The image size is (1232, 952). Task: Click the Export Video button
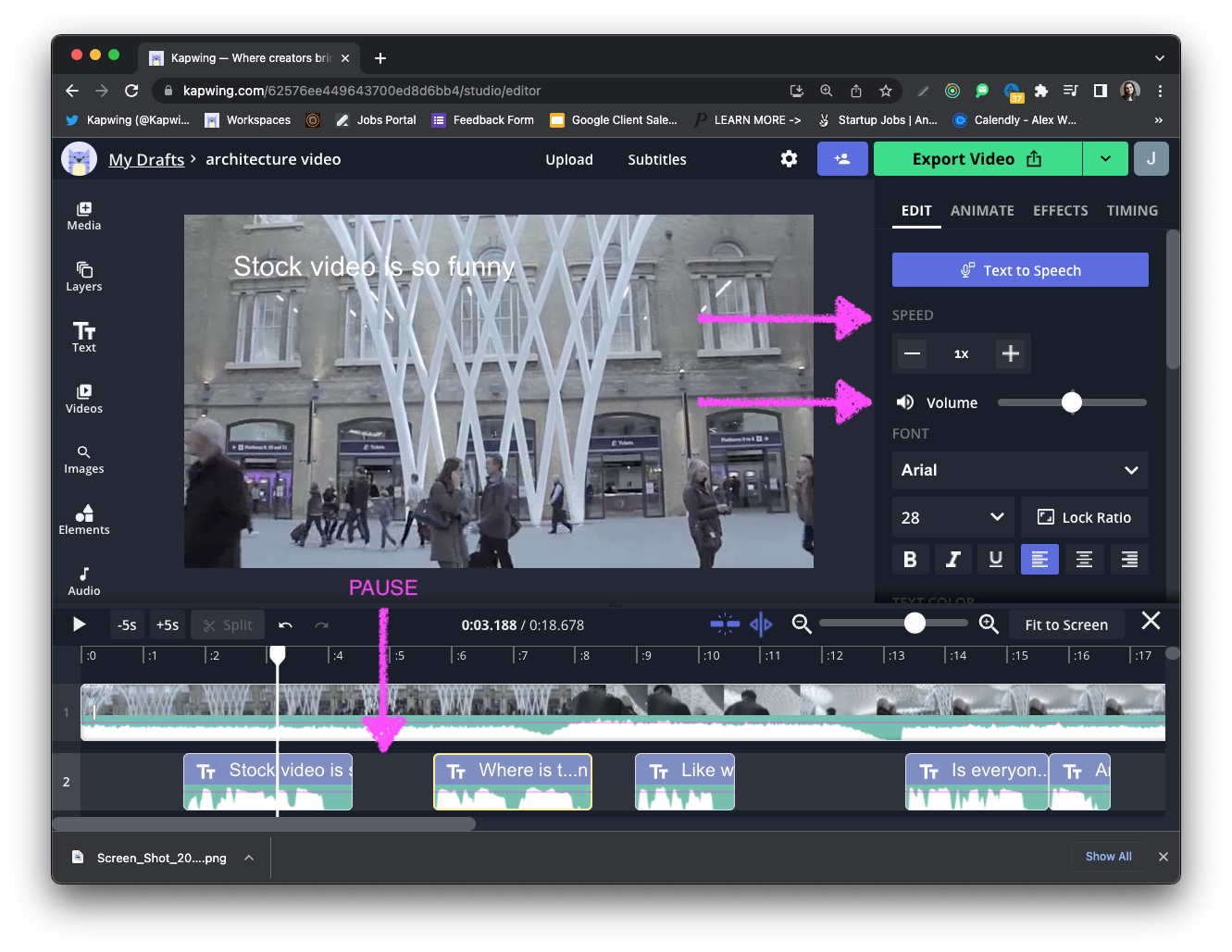(x=977, y=159)
